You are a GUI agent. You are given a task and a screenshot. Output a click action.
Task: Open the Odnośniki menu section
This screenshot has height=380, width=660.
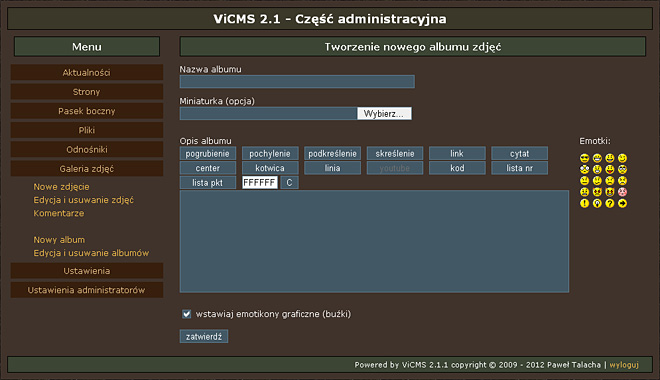pos(87,149)
